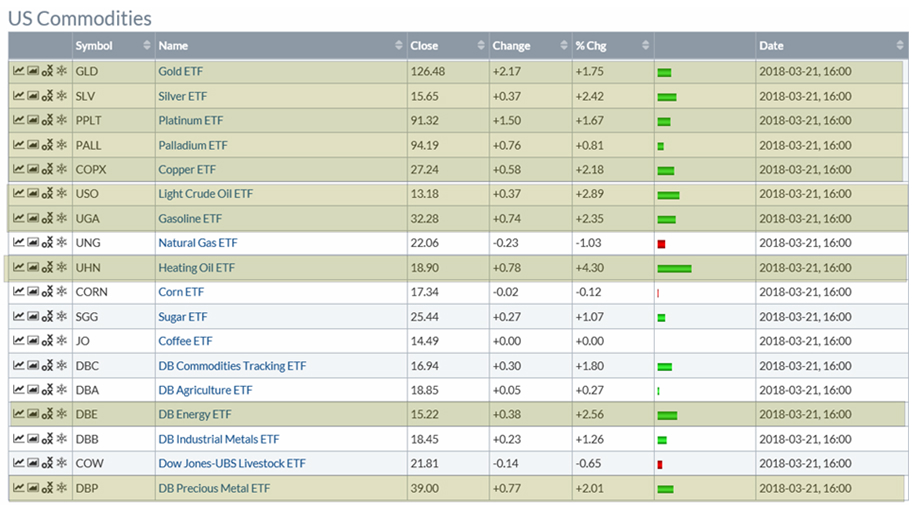
Task: Open the gallery view icon for SLV
Action: point(33,96)
